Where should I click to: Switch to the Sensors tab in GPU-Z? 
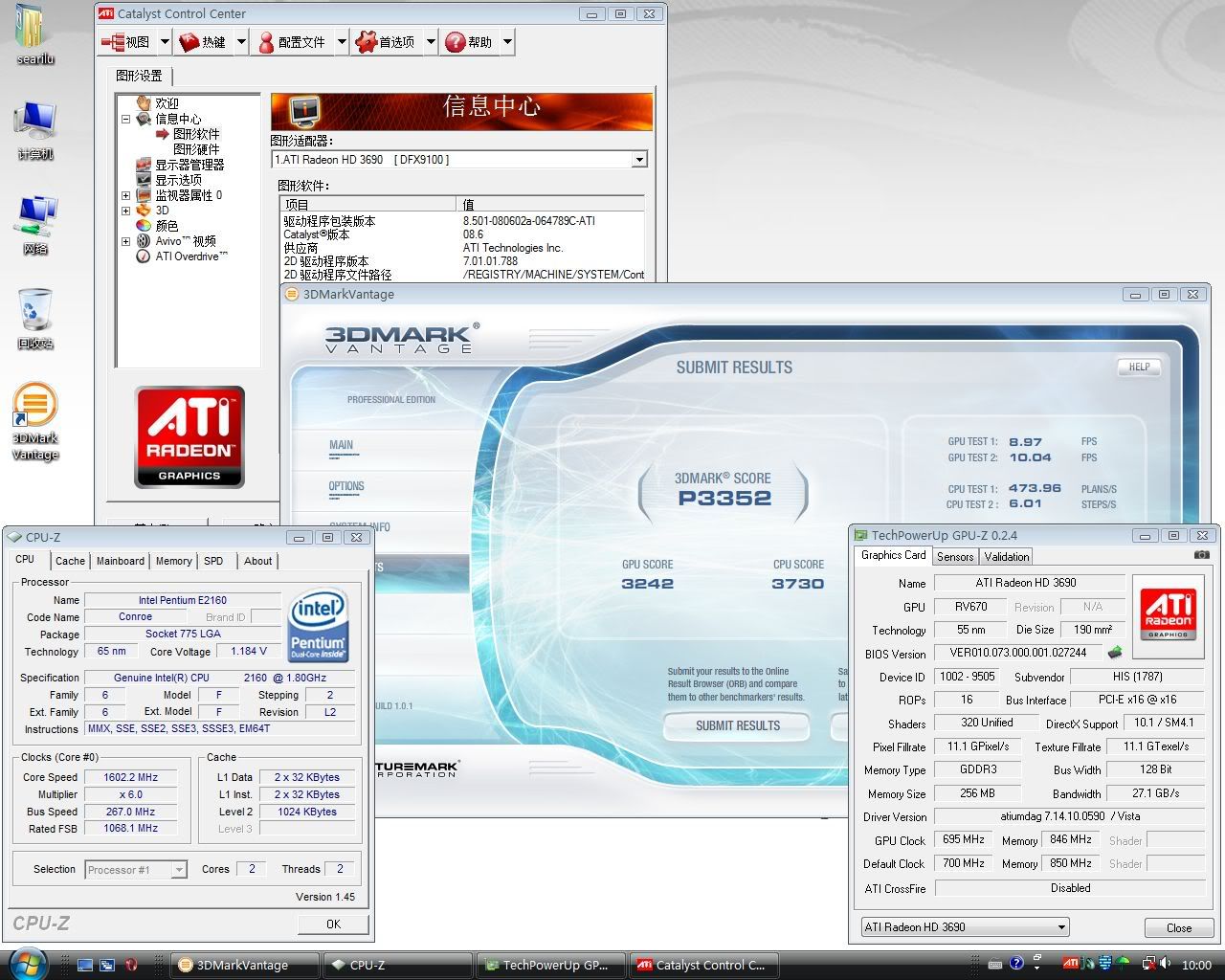(x=955, y=556)
